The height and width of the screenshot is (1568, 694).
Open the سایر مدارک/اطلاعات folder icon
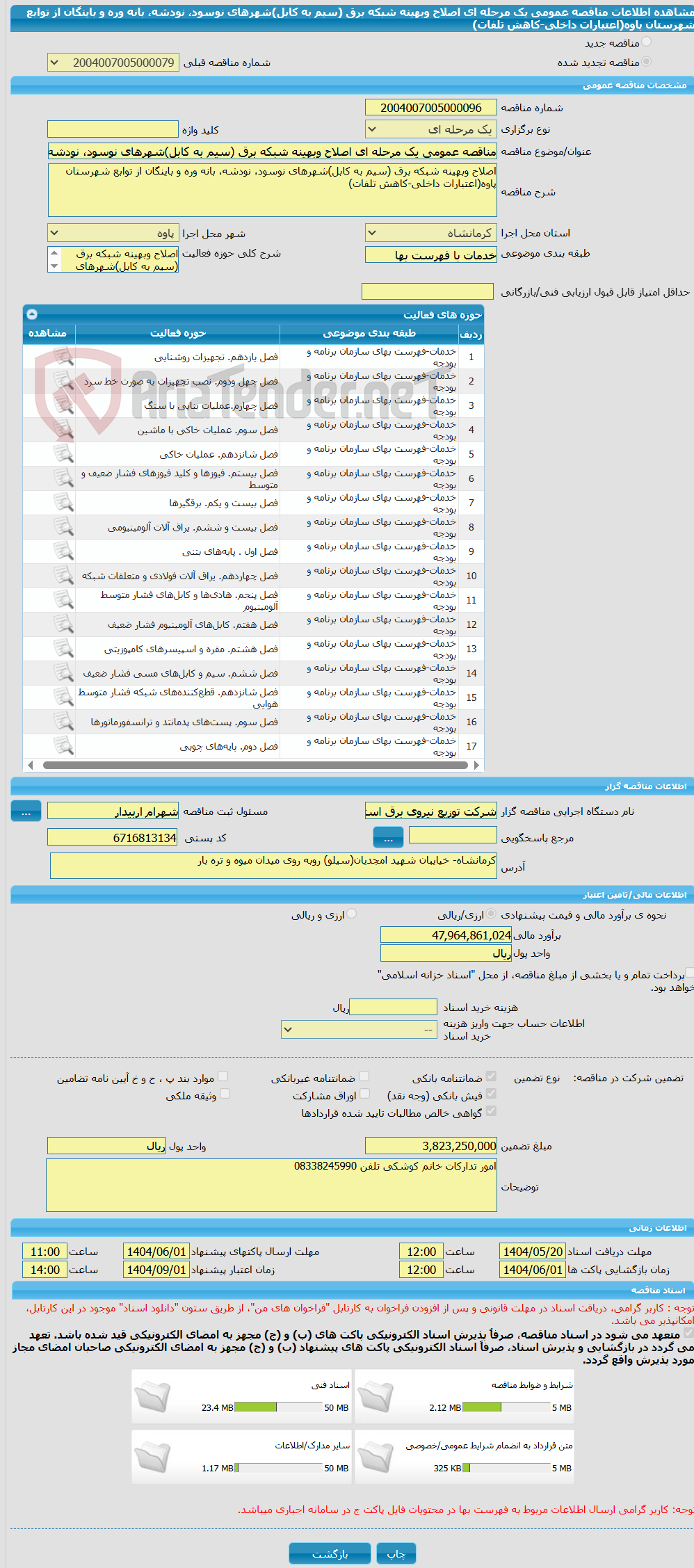point(152,1457)
